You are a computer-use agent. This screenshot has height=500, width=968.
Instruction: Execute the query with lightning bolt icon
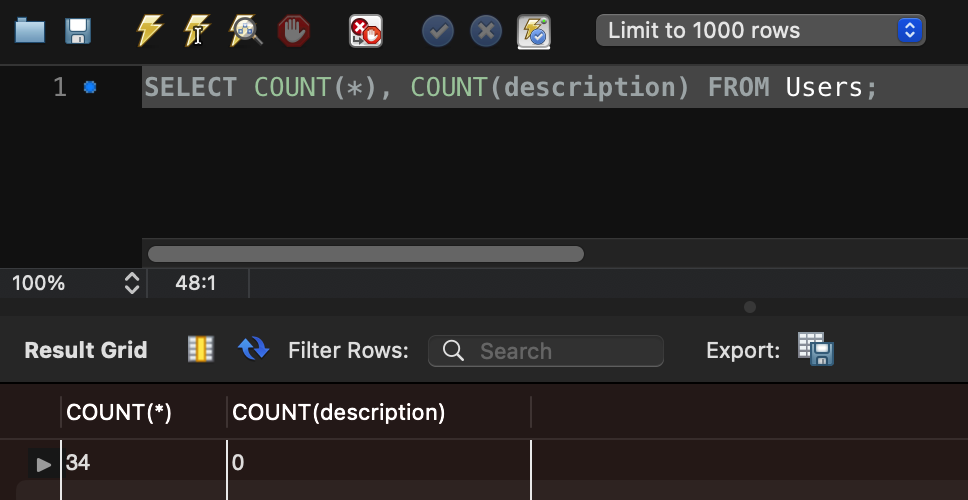[149, 31]
